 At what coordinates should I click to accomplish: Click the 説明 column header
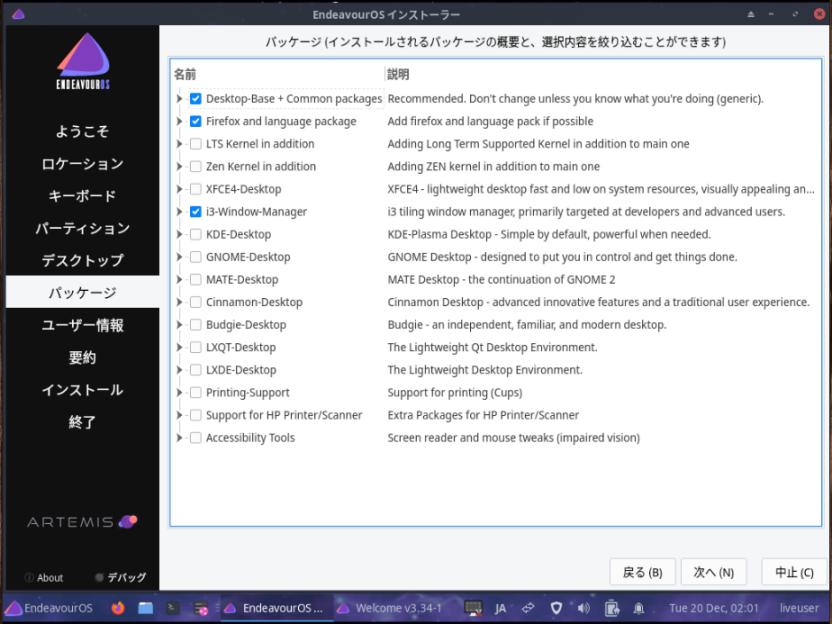(398, 74)
